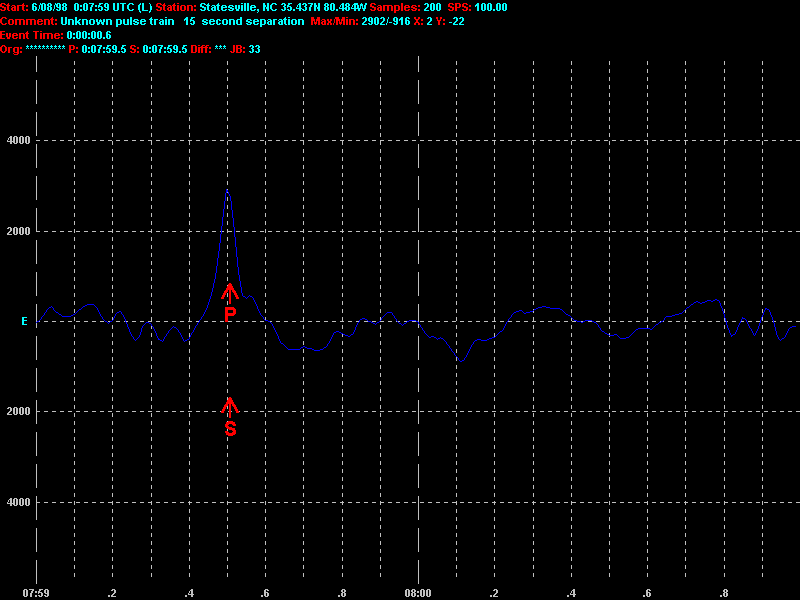800x600 pixels.
Task: Click the Start date 6/08/98 value
Action: pyautogui.click(x=49, y=7)
